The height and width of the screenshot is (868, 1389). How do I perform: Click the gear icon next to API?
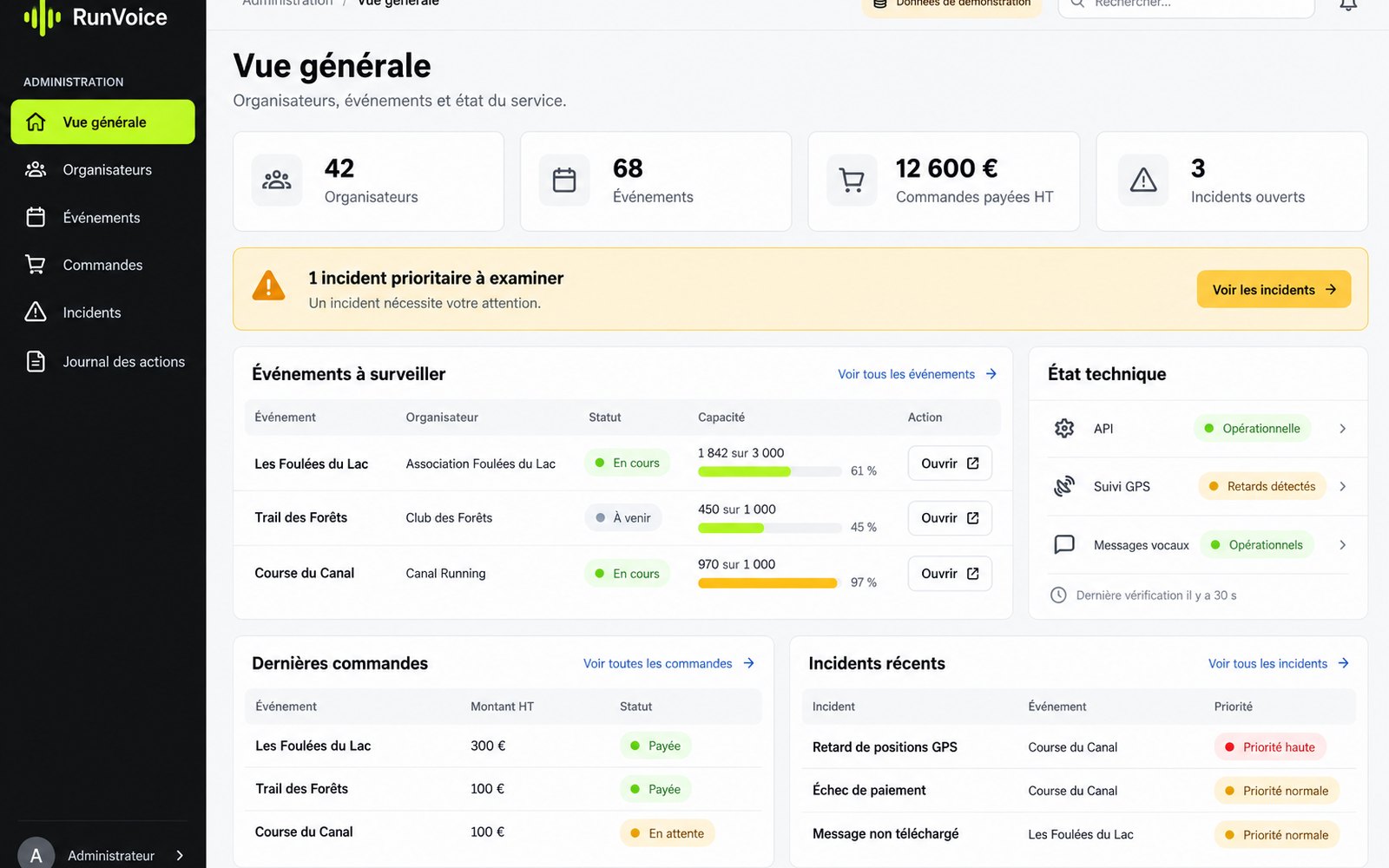pos(1064,428)
